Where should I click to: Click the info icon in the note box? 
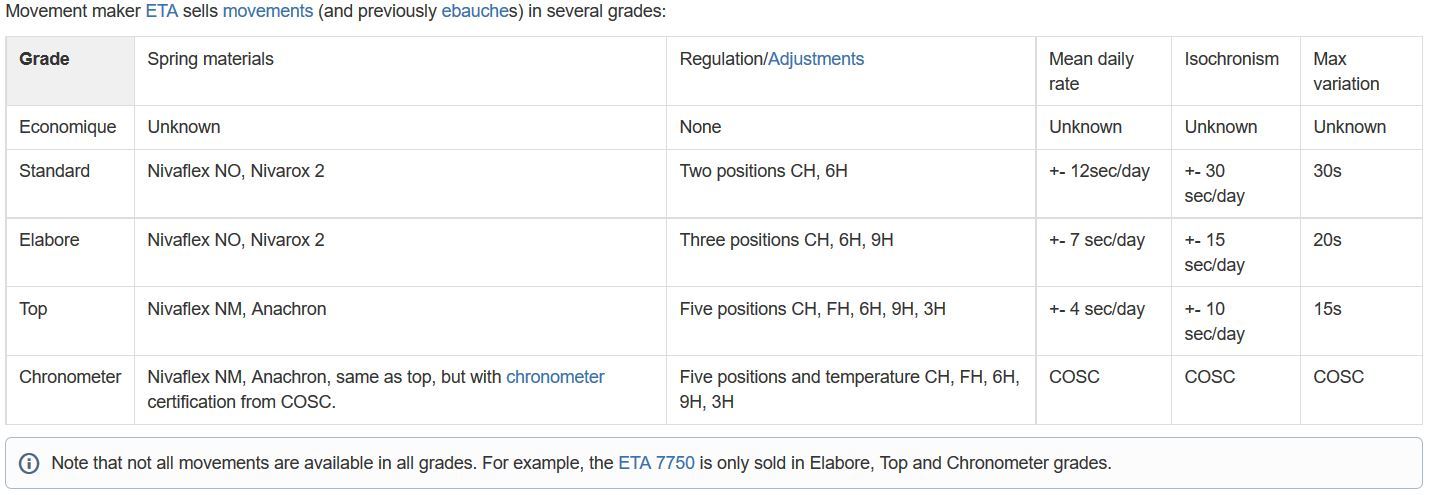tap(29, 463)
